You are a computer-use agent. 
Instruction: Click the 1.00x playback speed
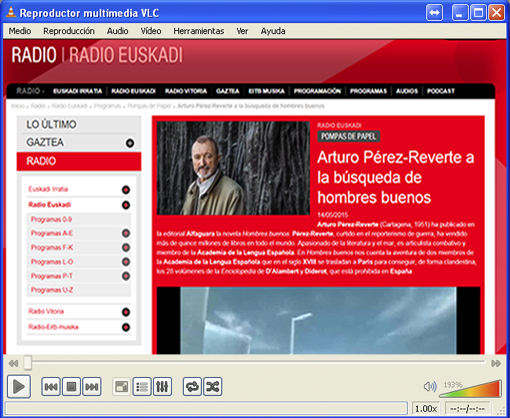426,408
